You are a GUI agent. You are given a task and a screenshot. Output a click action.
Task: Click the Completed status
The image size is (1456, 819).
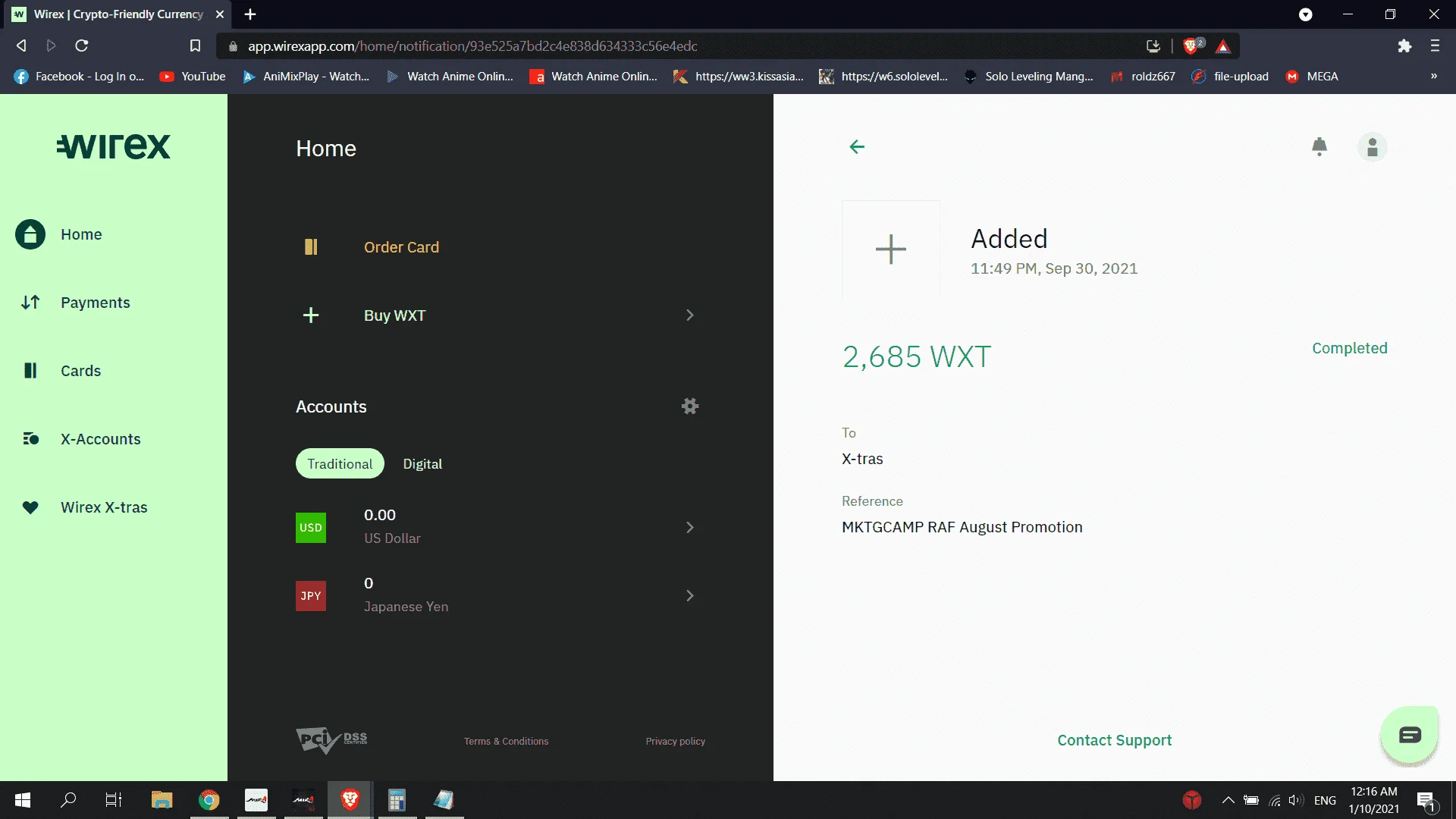1350,348
